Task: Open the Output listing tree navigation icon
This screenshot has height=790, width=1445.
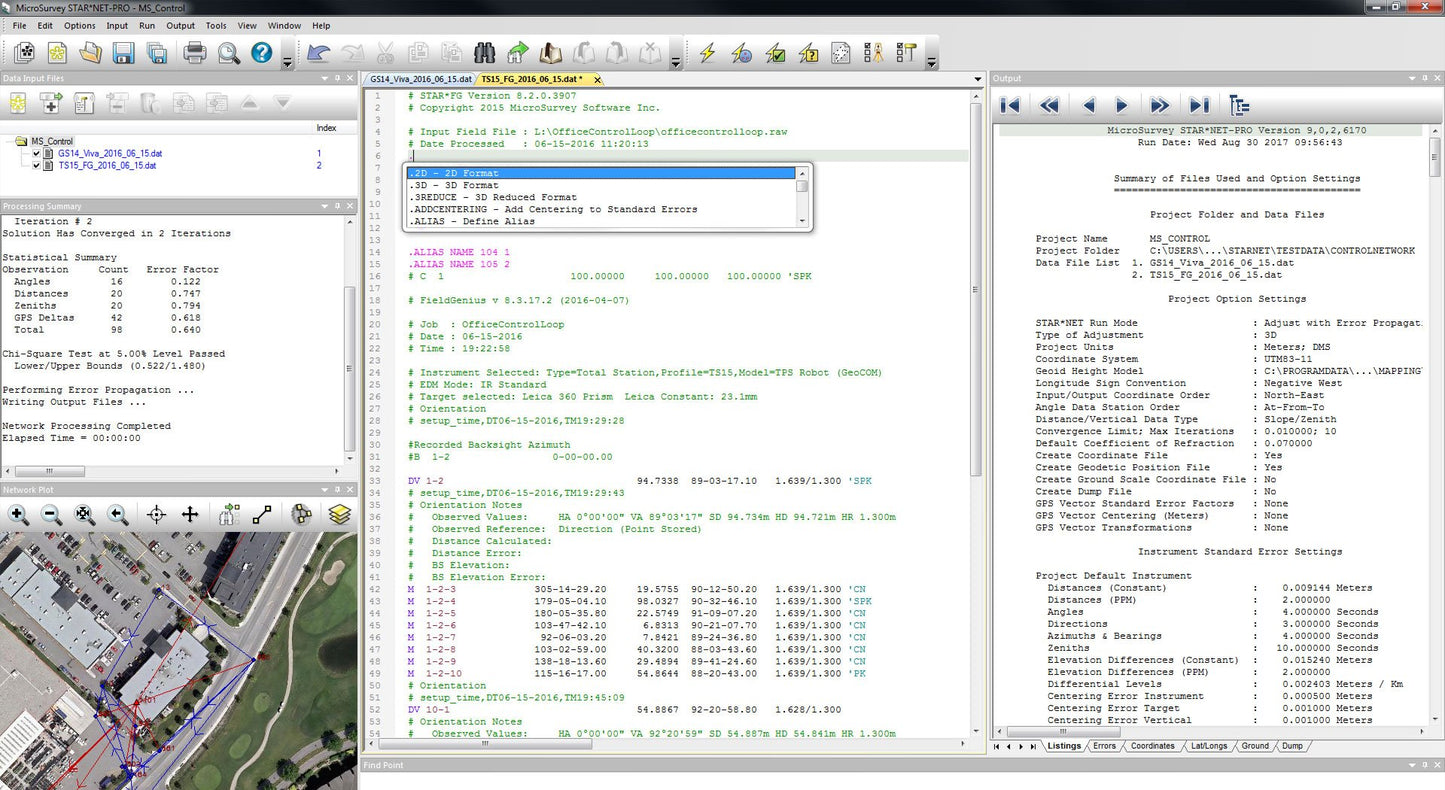Action: click(1239, 105)
